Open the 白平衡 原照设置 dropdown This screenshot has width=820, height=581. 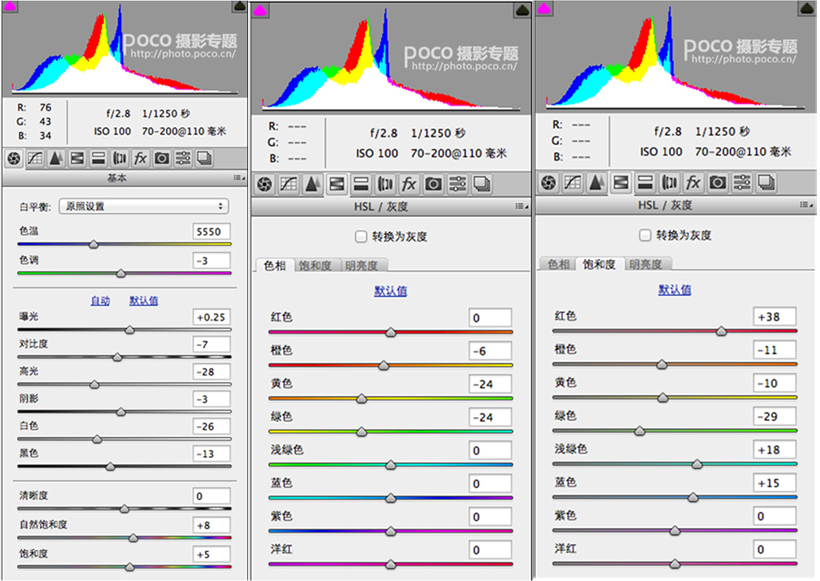144,206
